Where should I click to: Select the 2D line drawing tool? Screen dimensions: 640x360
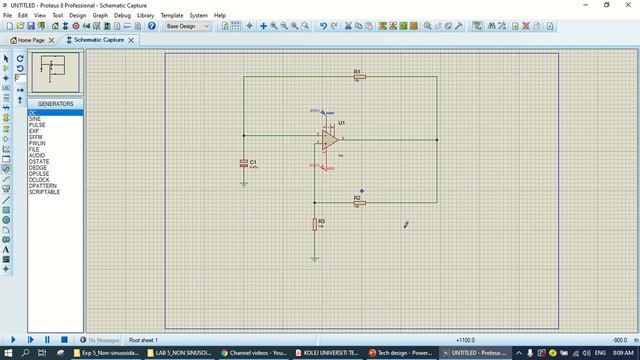point(6,200)
